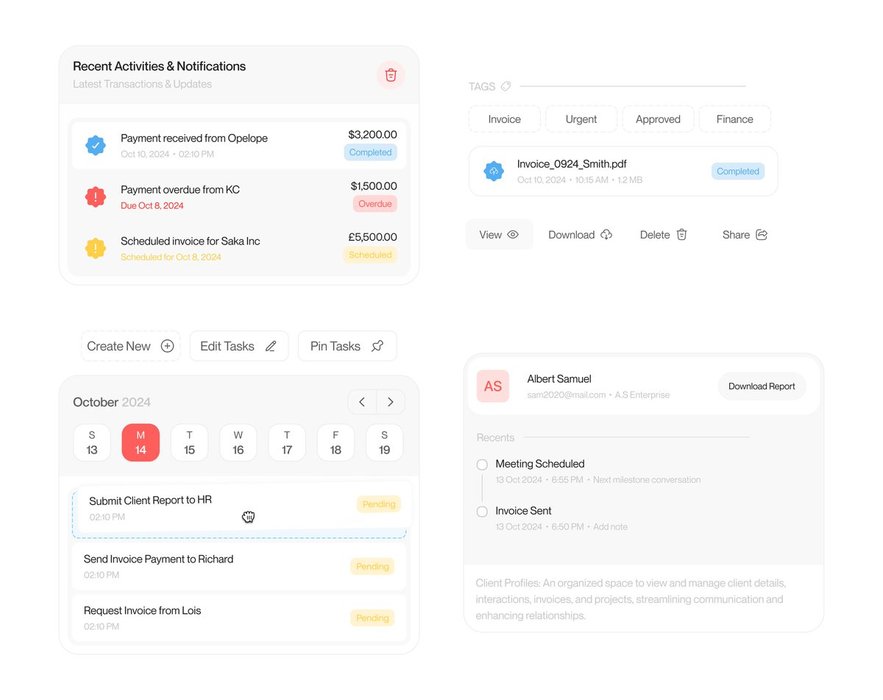Click 'Meeting Scheduled' activity title
The width and height of the screenshot is (883, 700).
(x=540, y=464)
